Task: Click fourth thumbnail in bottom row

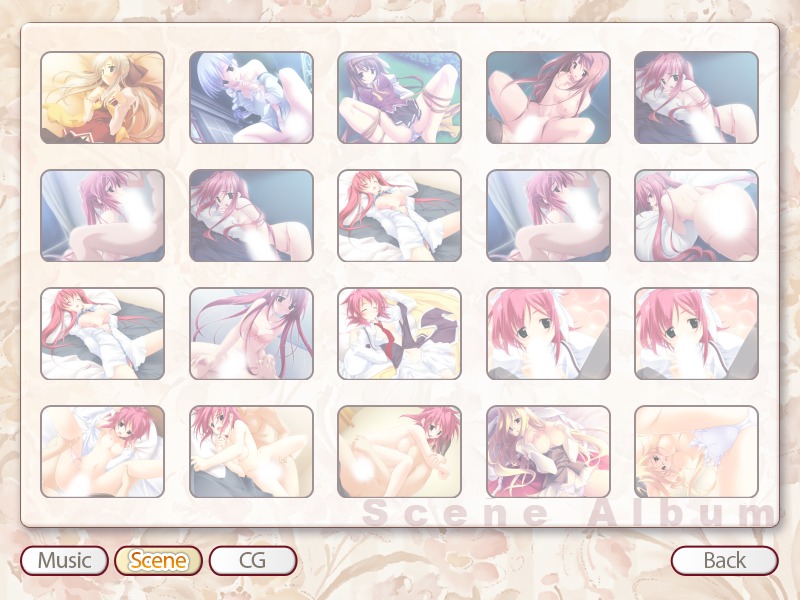Action: (548, 452)
